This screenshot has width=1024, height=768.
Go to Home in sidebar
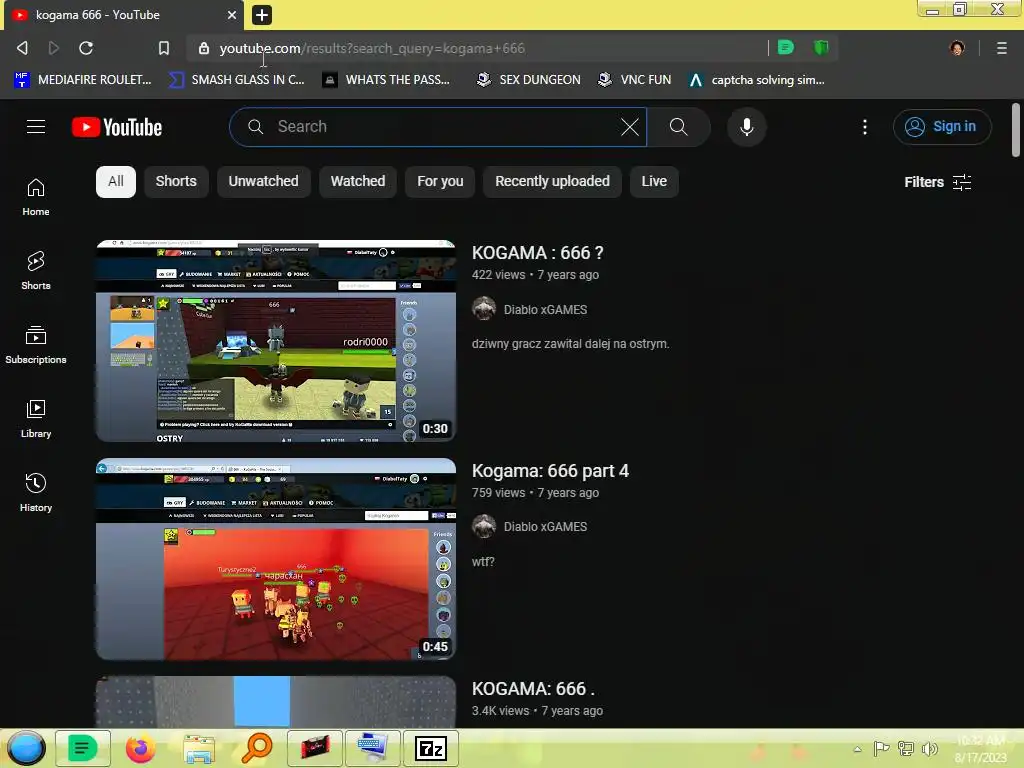(x=36, y=197)
